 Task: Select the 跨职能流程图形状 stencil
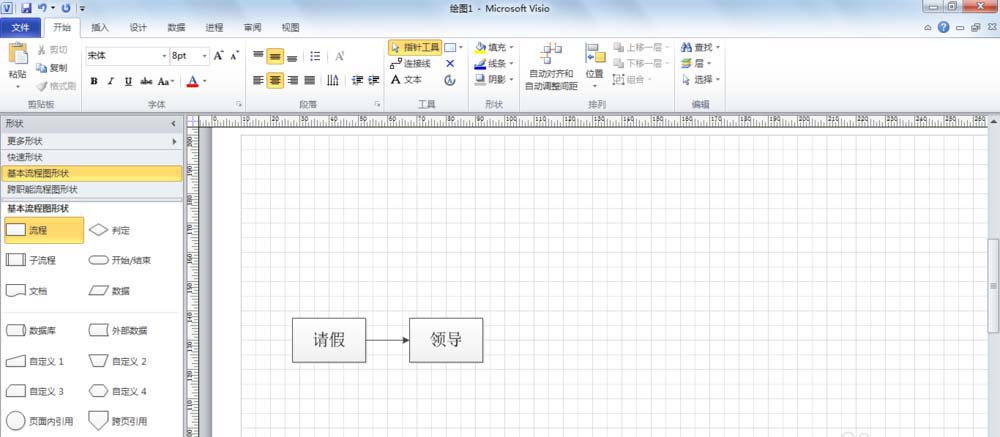tap(92, 189)
